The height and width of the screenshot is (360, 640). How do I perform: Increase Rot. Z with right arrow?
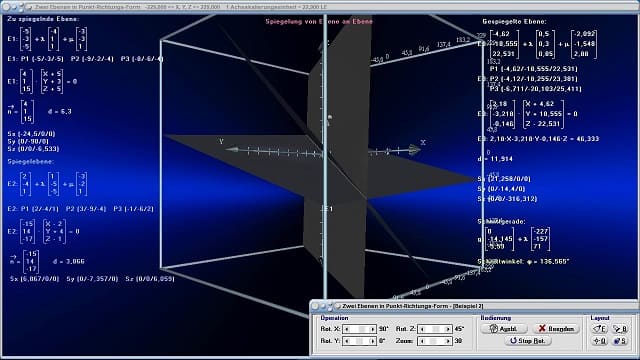point(448,329)
